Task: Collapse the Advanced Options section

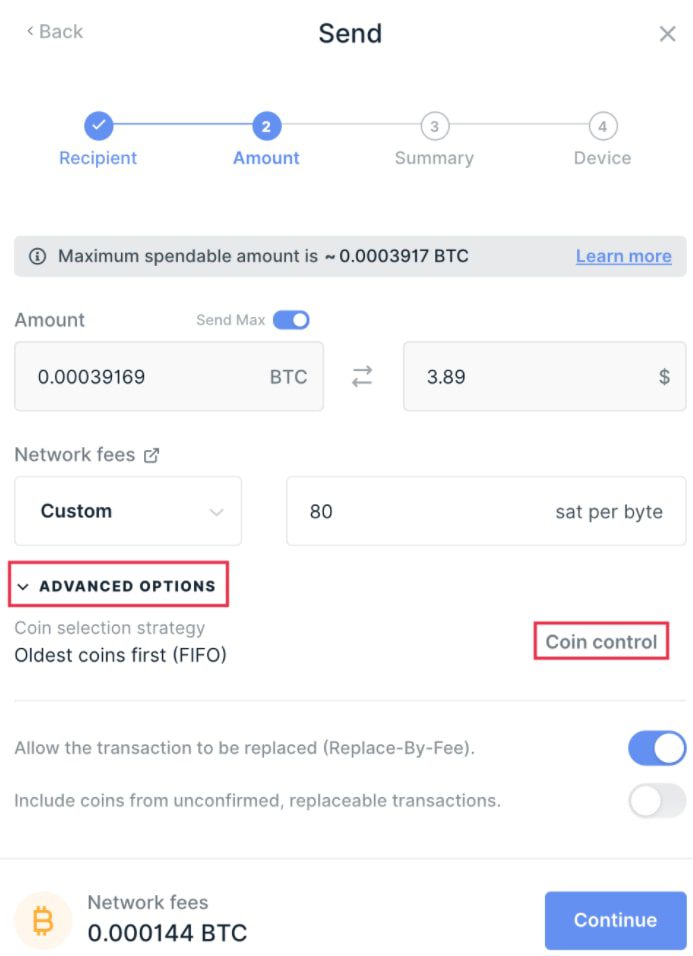Action: [x=118, y=585]
